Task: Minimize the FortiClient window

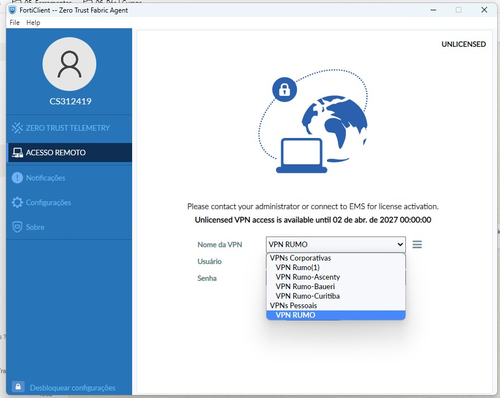Action: pyautogui.click(x=433, y=10)
